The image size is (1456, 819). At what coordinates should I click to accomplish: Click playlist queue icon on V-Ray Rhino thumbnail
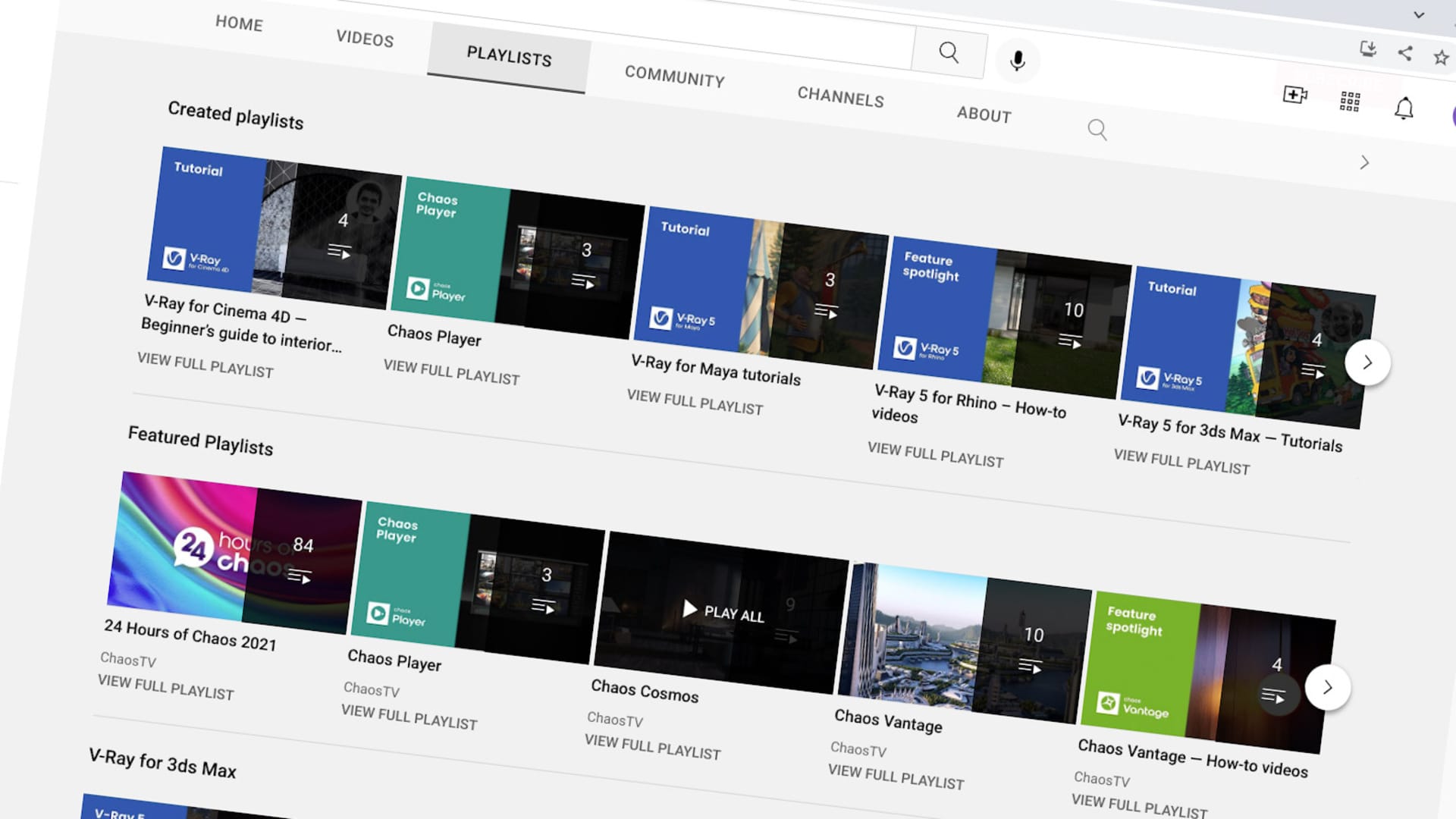point(1070,341)
